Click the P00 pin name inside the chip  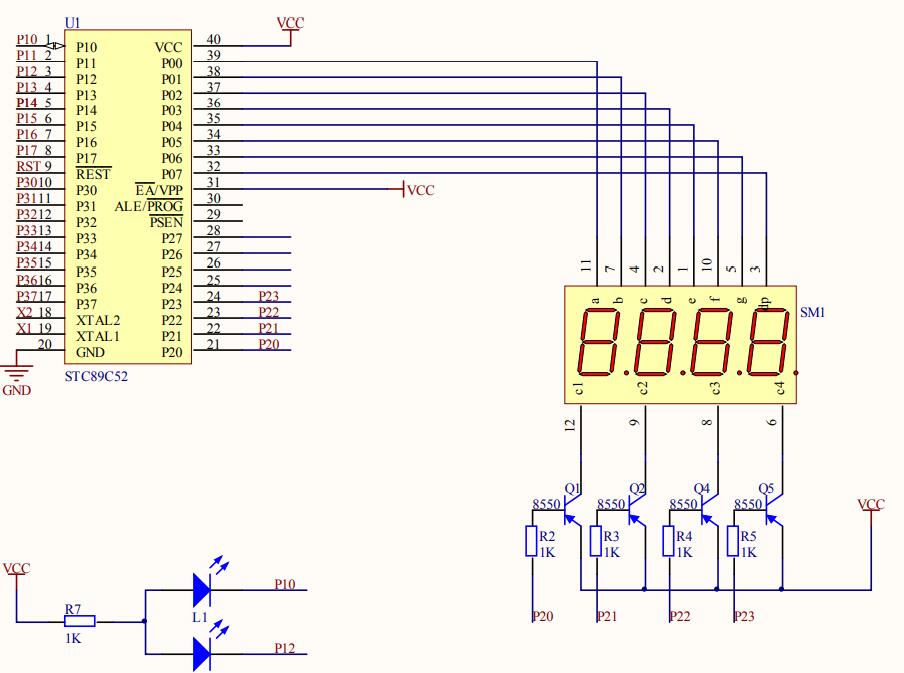pyautogui.click(x=172, y=63)
